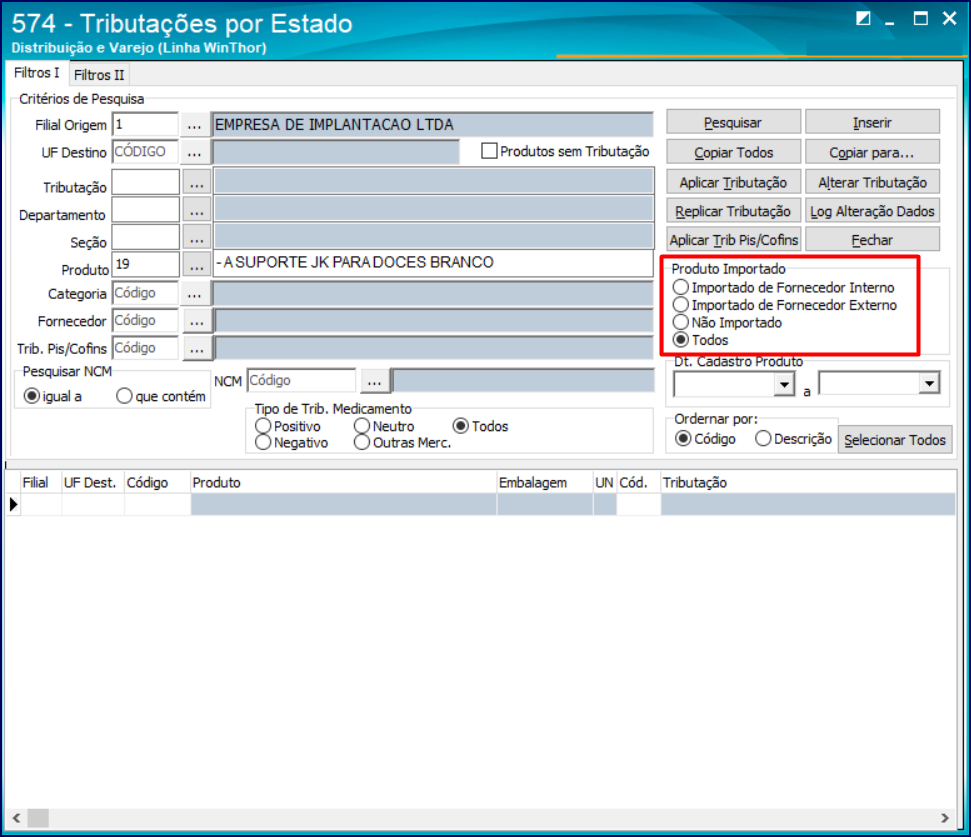Click Aplicar Tributação button
The height and width of the screenshot is (837, 971).
[x=733, y=183]
